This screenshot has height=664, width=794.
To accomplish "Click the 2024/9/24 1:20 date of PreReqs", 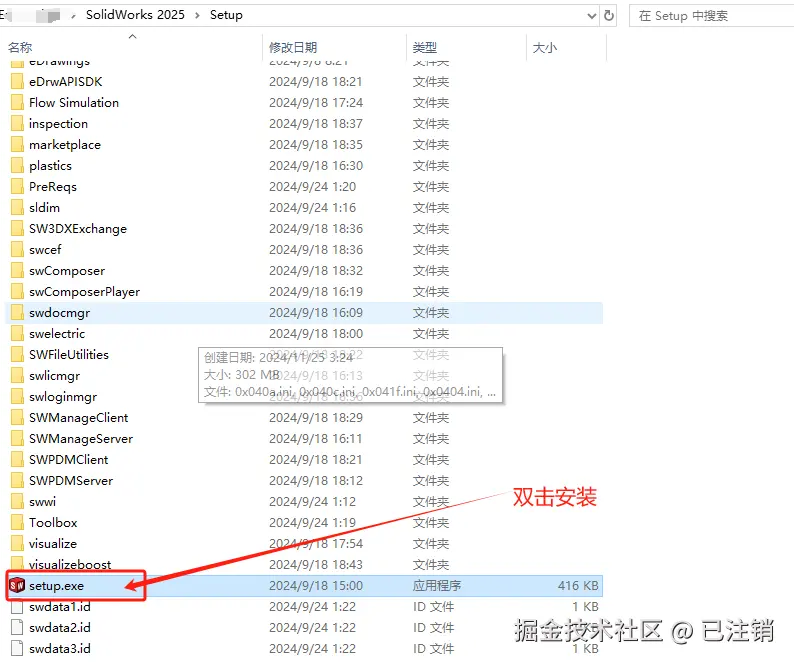I will click(x=312, y=186).
